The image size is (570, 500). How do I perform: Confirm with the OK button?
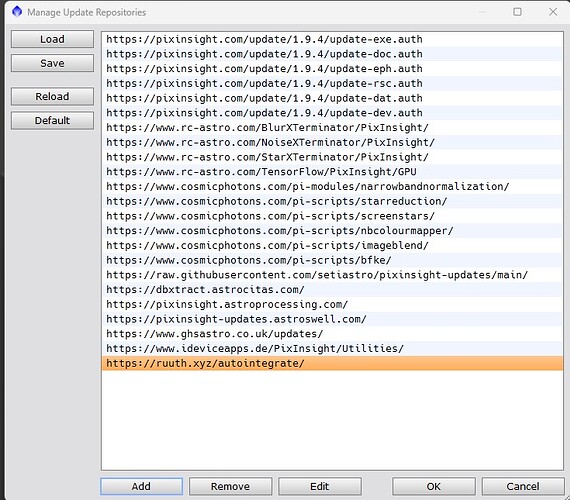(434, 487)
